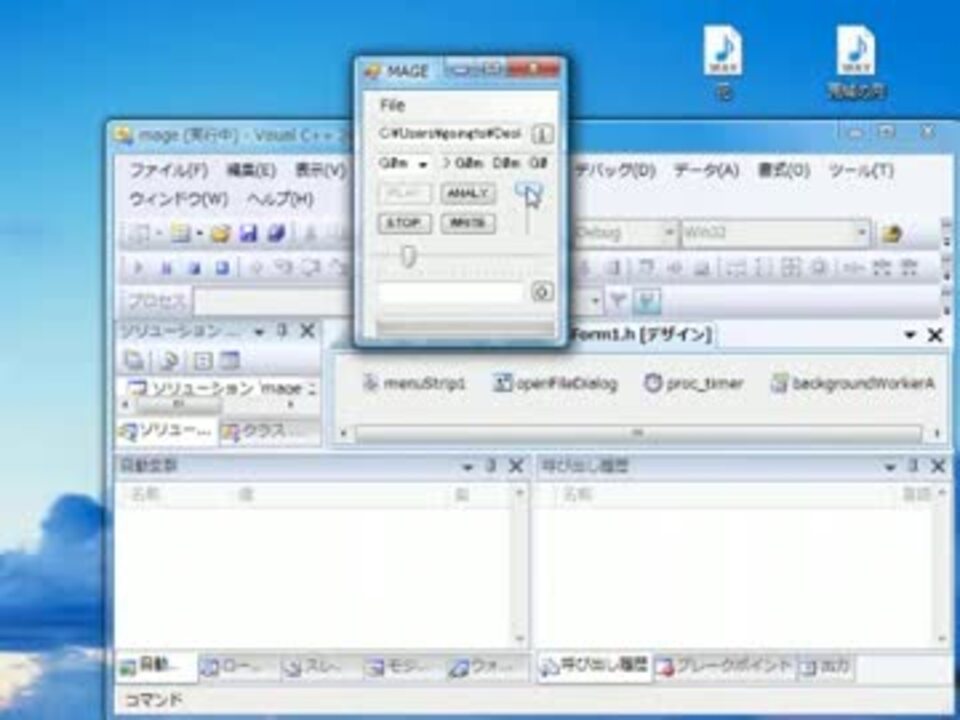The image size is (960, 720).
Task: Open the dropdown below the MAGE file path
Action: [405, 163]
